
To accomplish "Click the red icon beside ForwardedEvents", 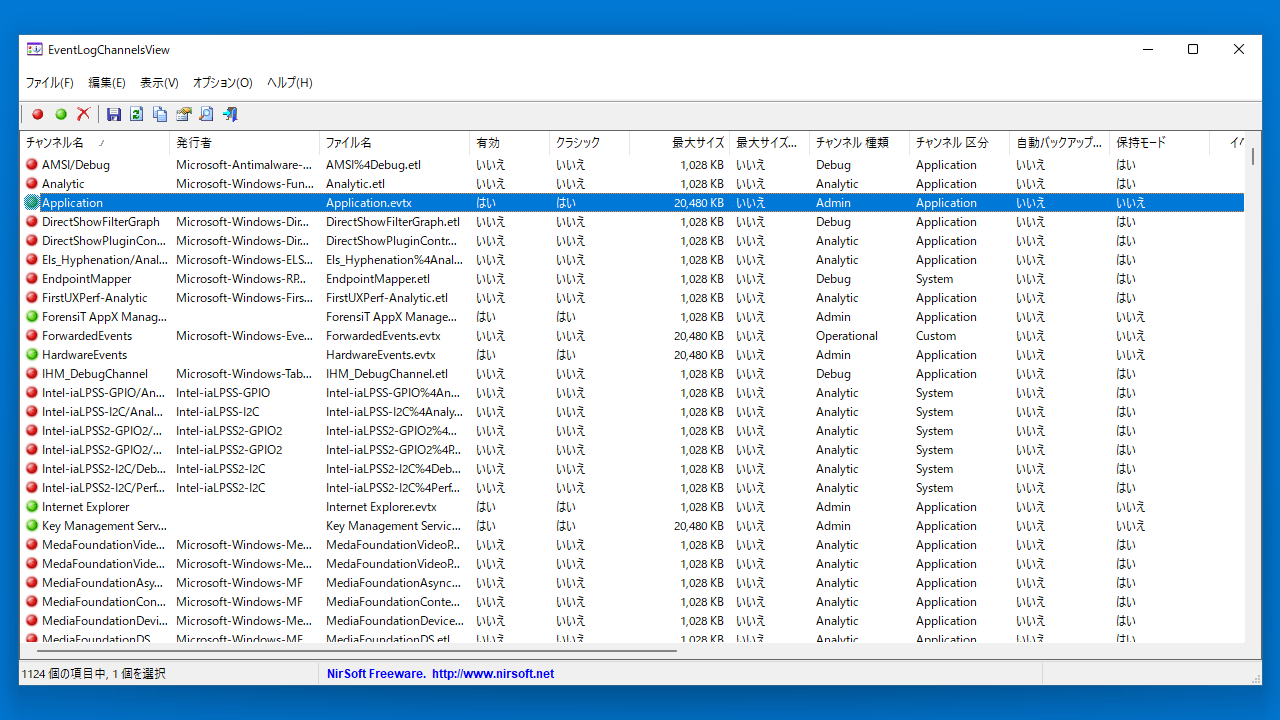I will (x=32, y=336).
